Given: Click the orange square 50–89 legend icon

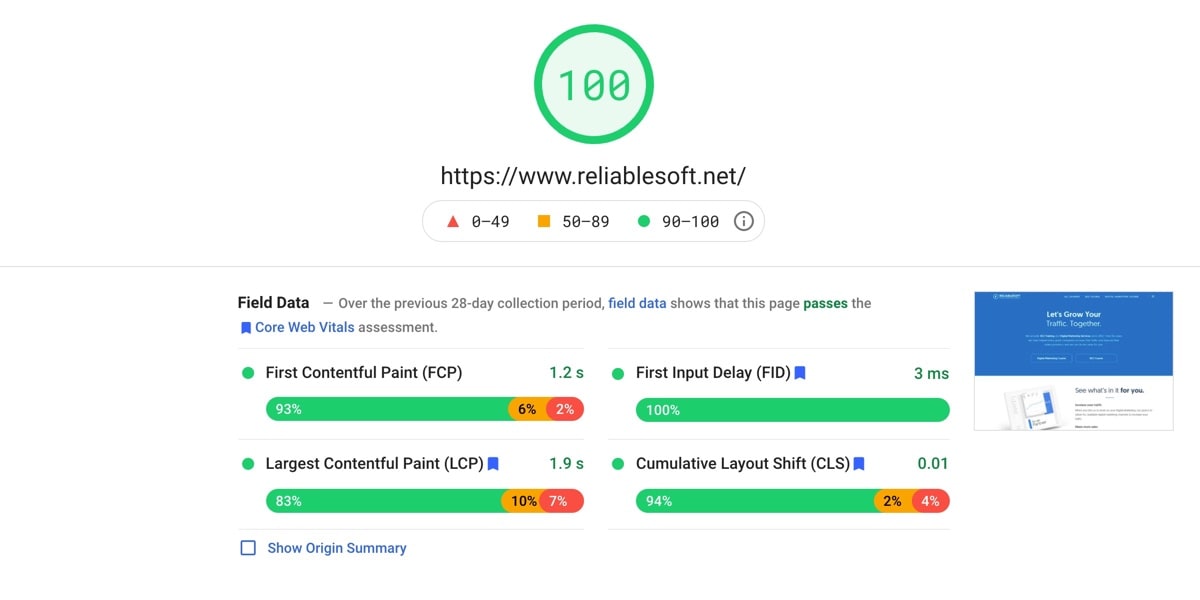Looking at the screenshot, I should pyautogui.click(x=544, y=222).
